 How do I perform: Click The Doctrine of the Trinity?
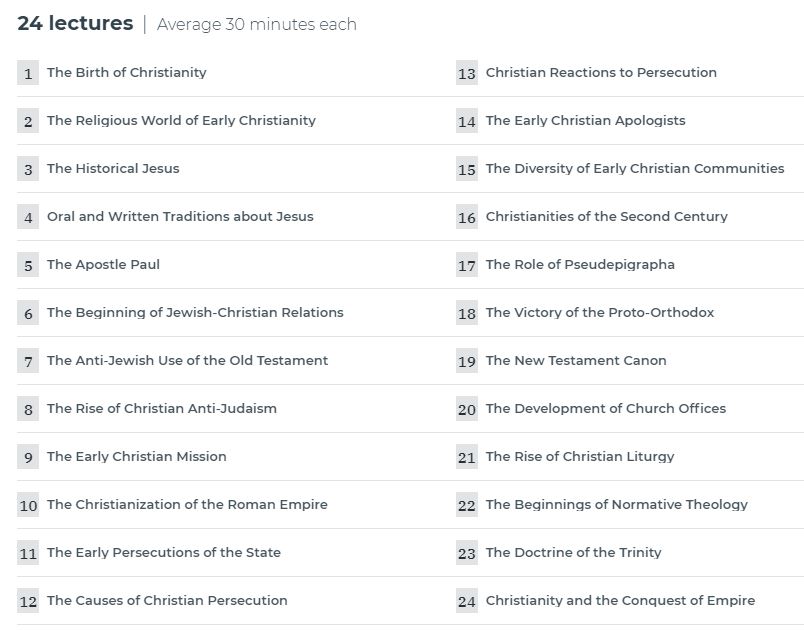[x=574, y=553]
